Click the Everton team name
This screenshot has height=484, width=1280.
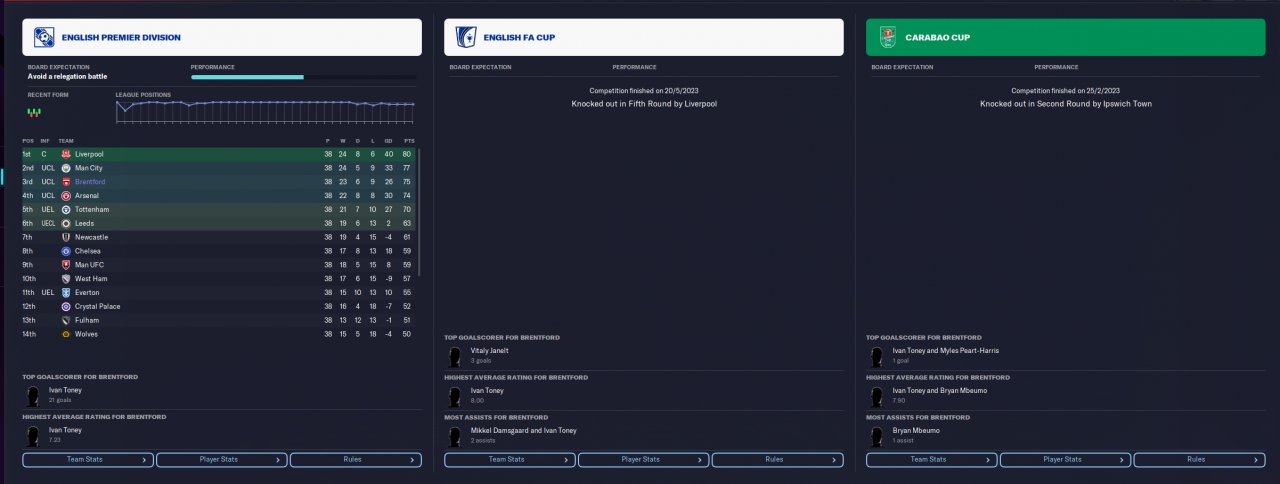[87, 292]
